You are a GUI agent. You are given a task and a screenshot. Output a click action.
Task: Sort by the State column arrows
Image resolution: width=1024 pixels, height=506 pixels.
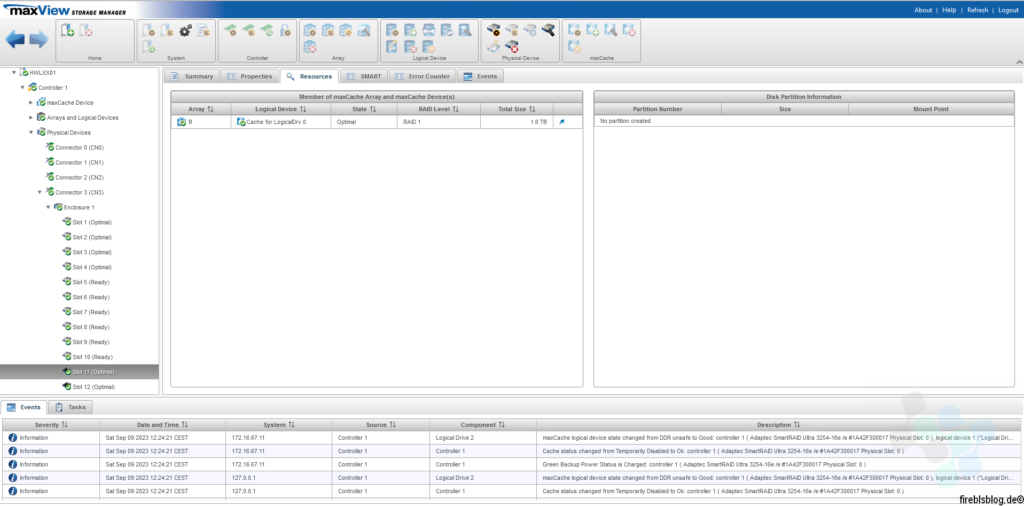coord(373,109)
